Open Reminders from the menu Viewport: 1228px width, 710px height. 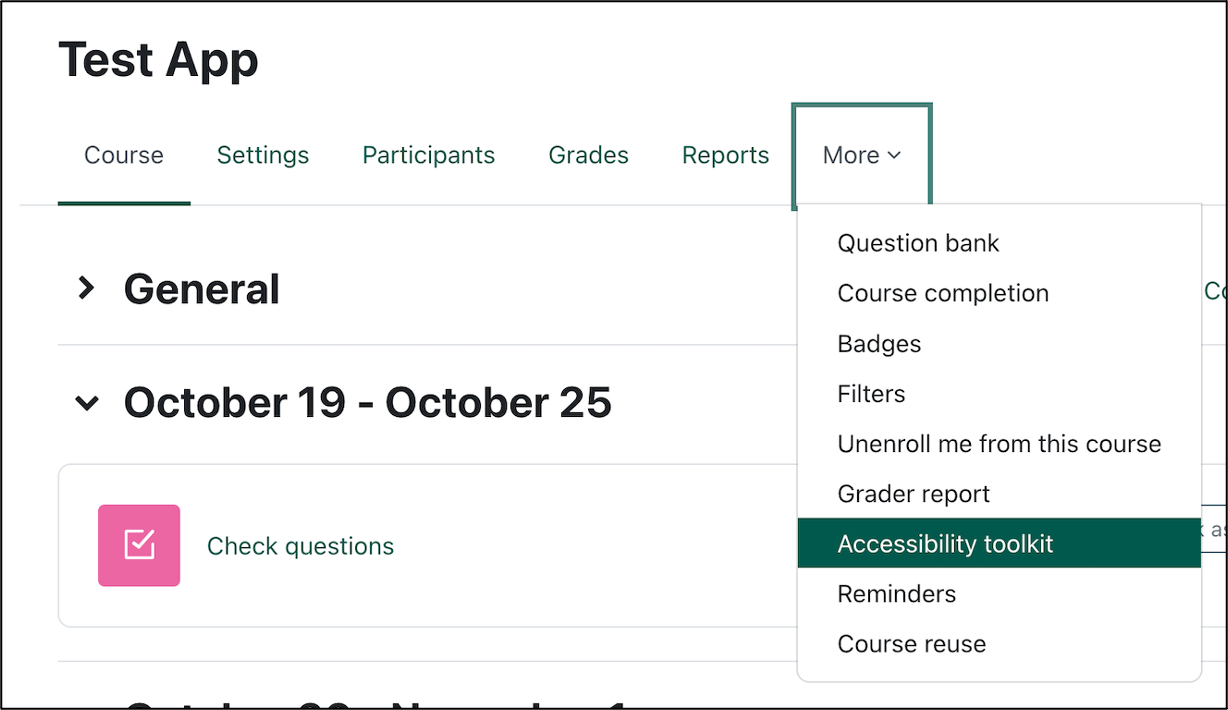coord(896,593)
